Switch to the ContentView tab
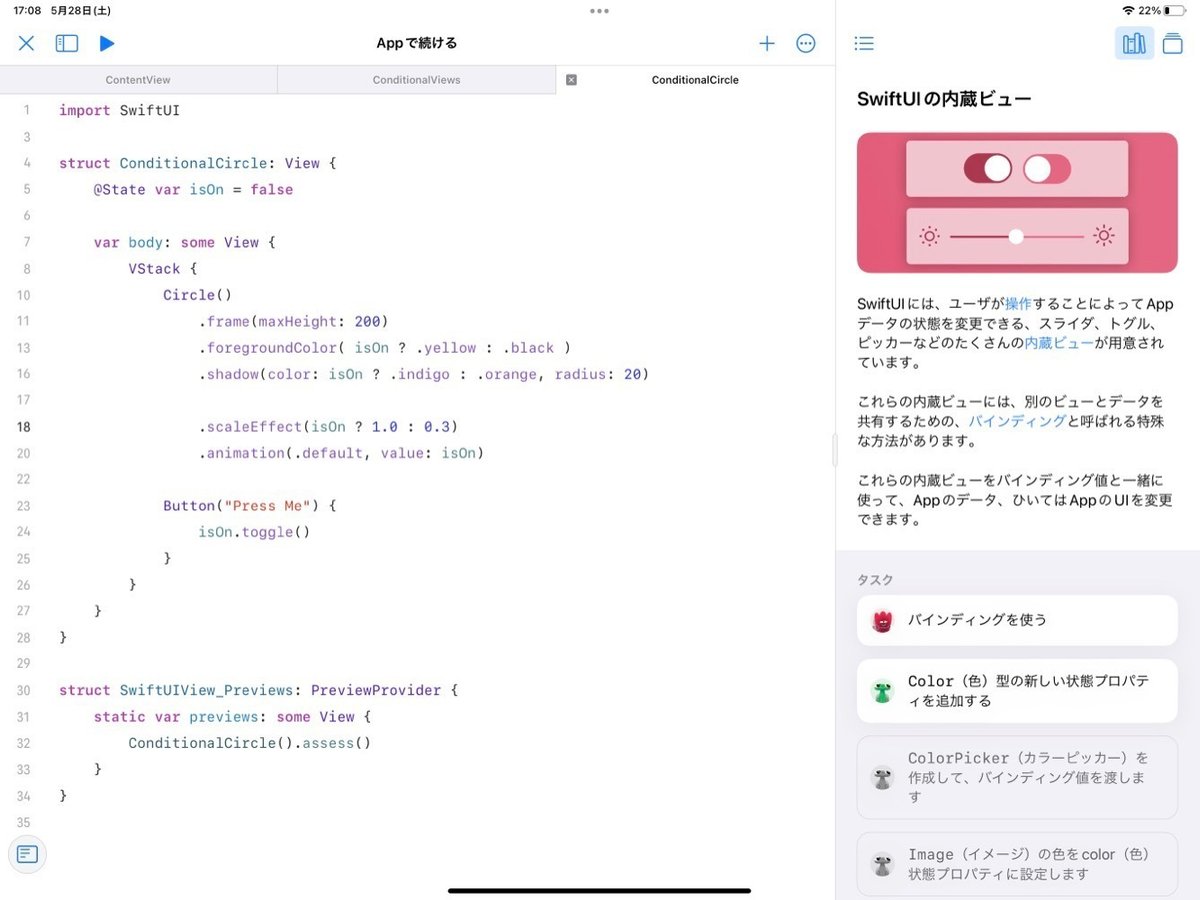This screenshot has height=900, width=1200. [138, 80]
